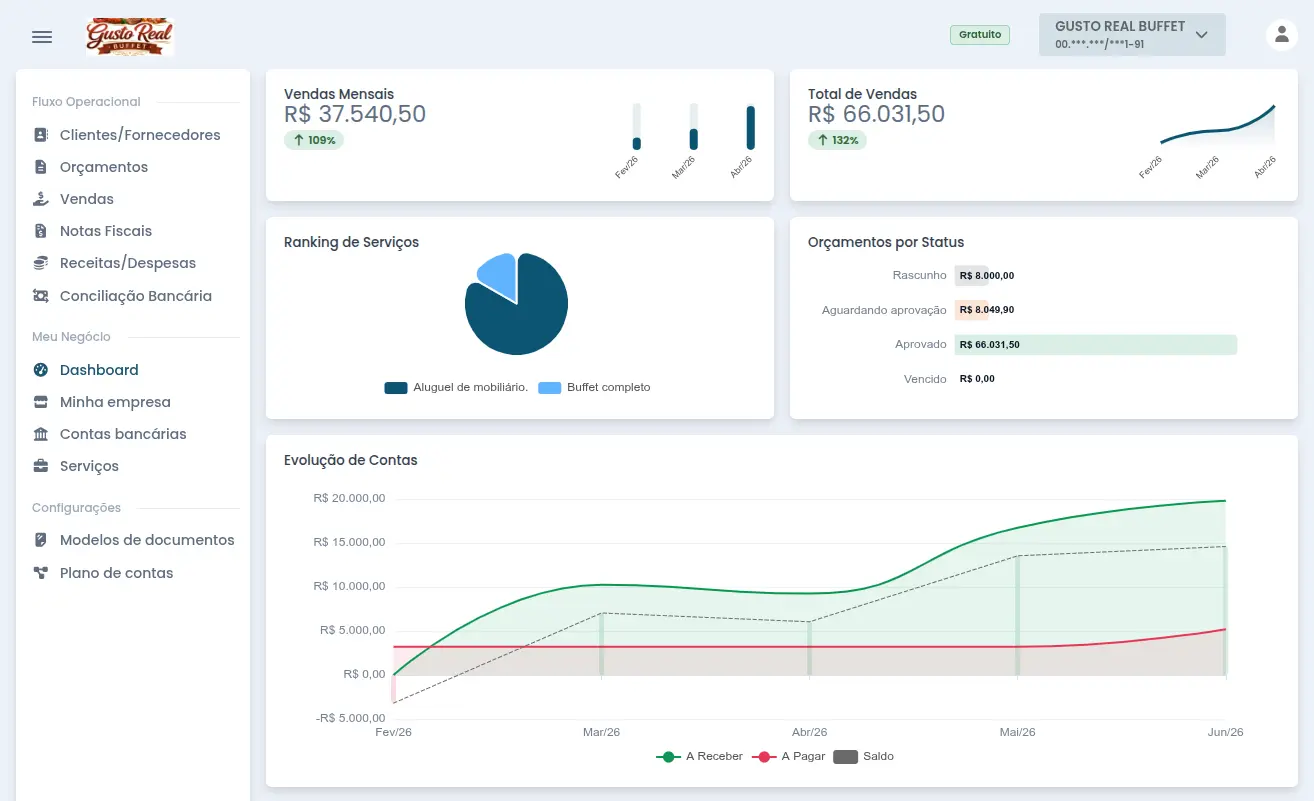The width and height of the screenshot is (1314, 801).
Task: Click the Orçamentos document icon
Action: (x=41, y=167)
